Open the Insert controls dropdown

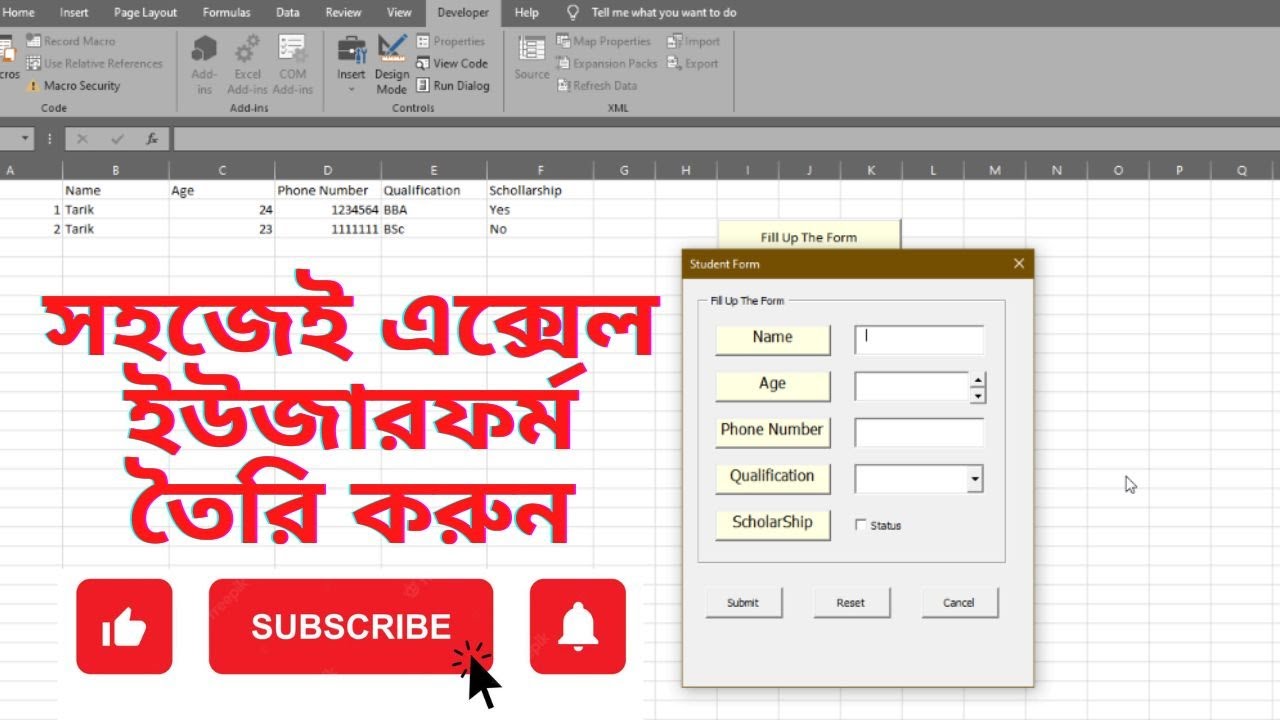point(351,64)
